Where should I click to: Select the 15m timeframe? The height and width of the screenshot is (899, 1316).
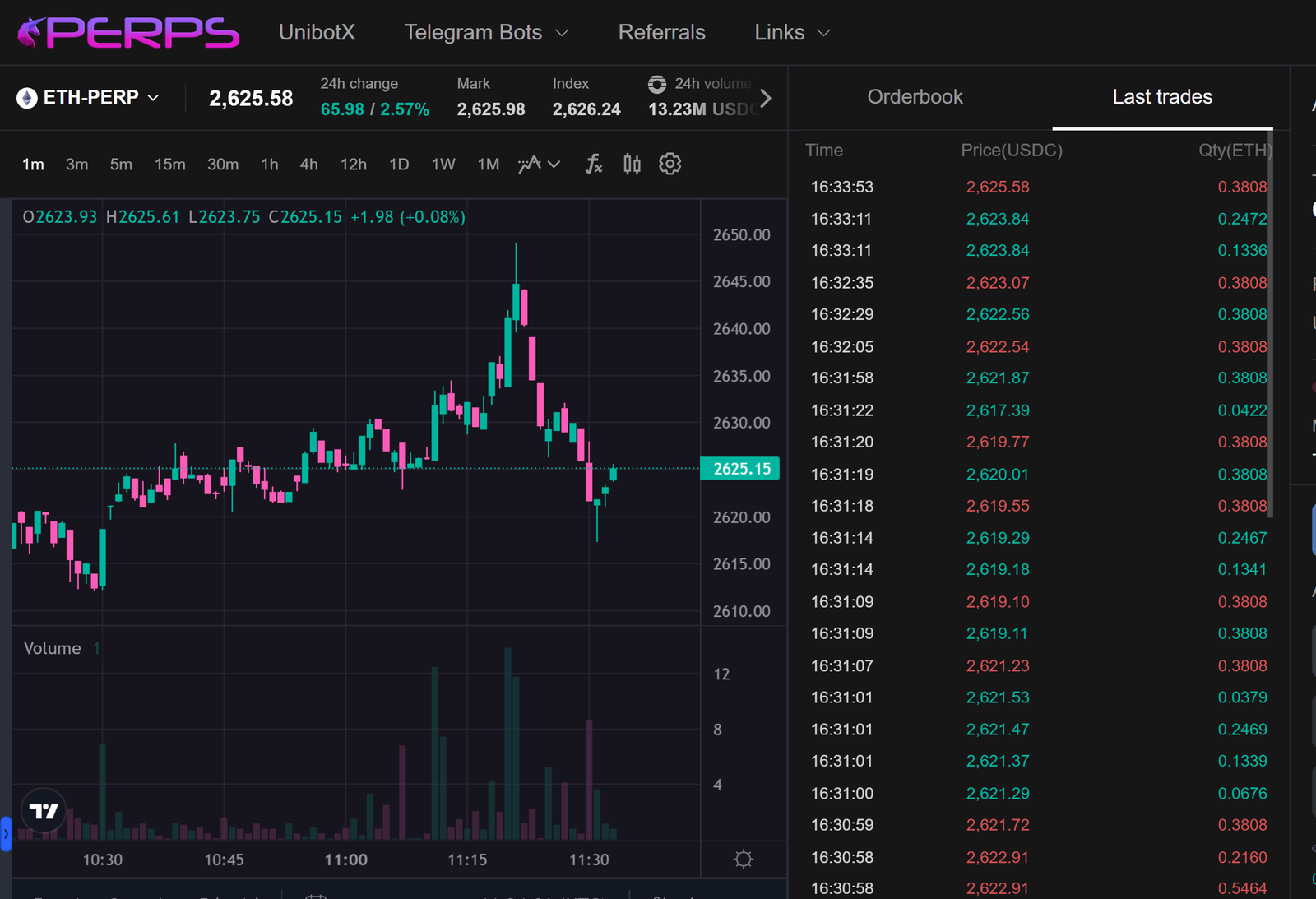coord(169,164)
